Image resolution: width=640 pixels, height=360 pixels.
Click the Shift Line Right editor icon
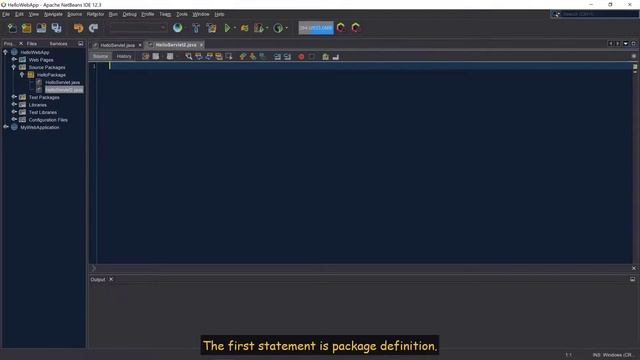[x=287, y=57]
